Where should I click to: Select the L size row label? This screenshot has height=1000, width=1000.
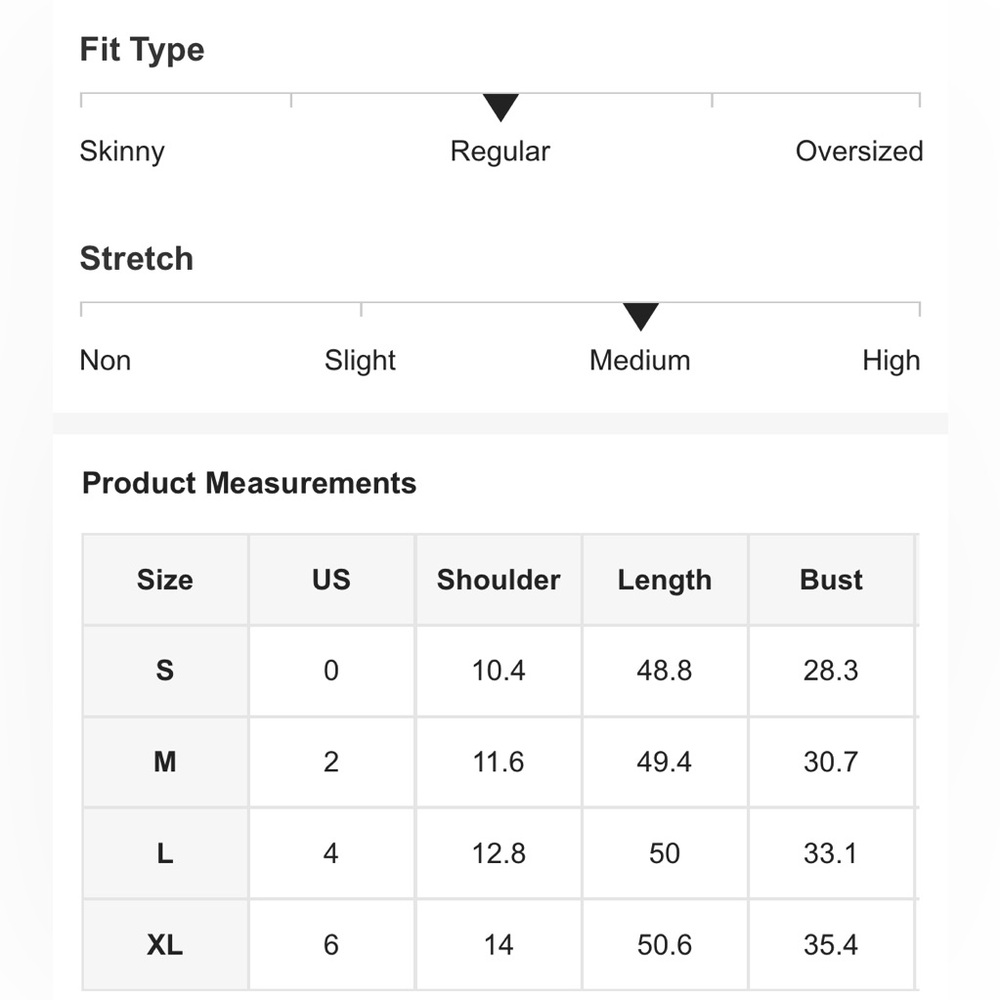tap(165, 853)
